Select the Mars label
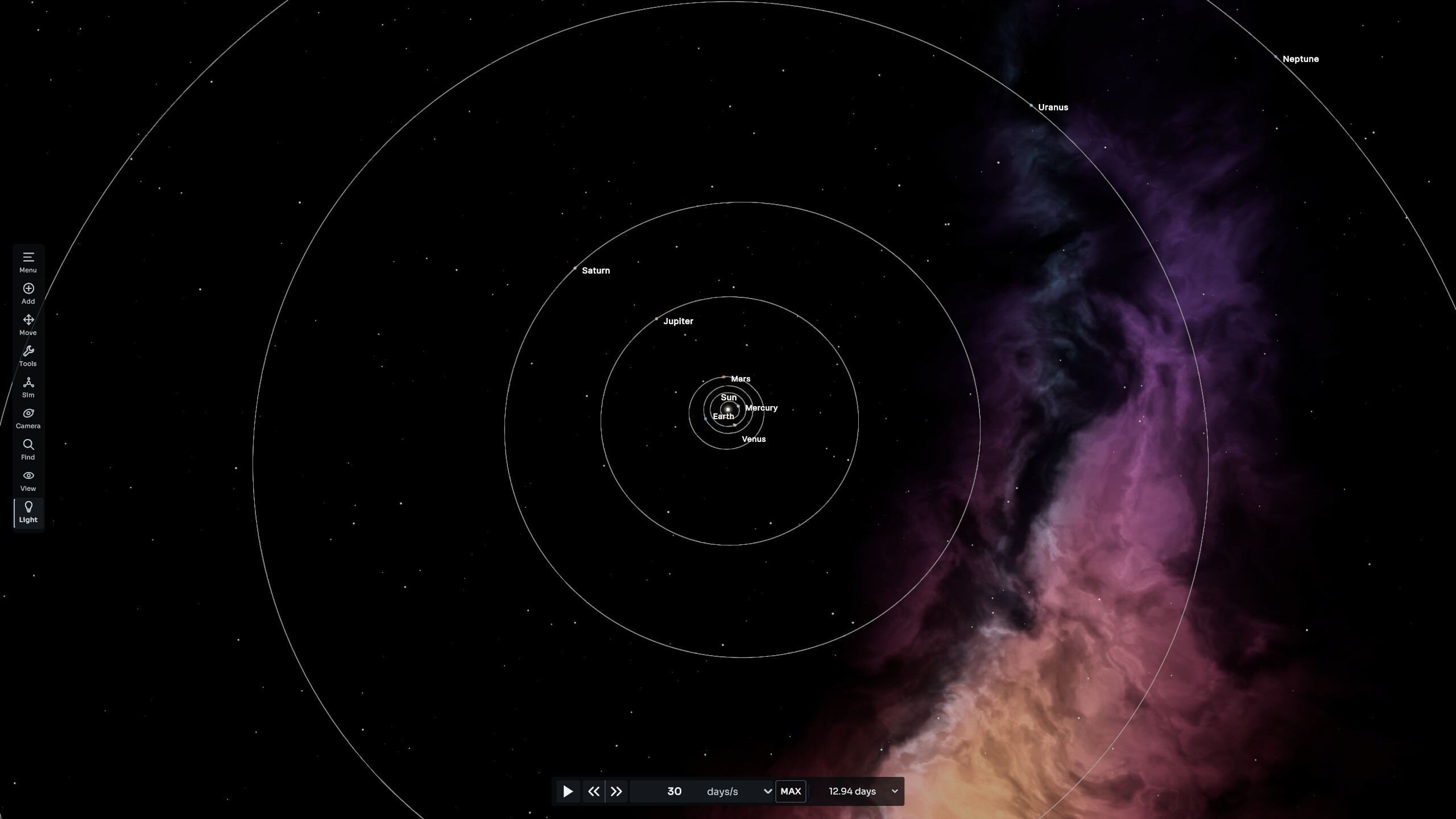Screen dimensions: 1456x819 pyautogui.click(x=741, y=379)
